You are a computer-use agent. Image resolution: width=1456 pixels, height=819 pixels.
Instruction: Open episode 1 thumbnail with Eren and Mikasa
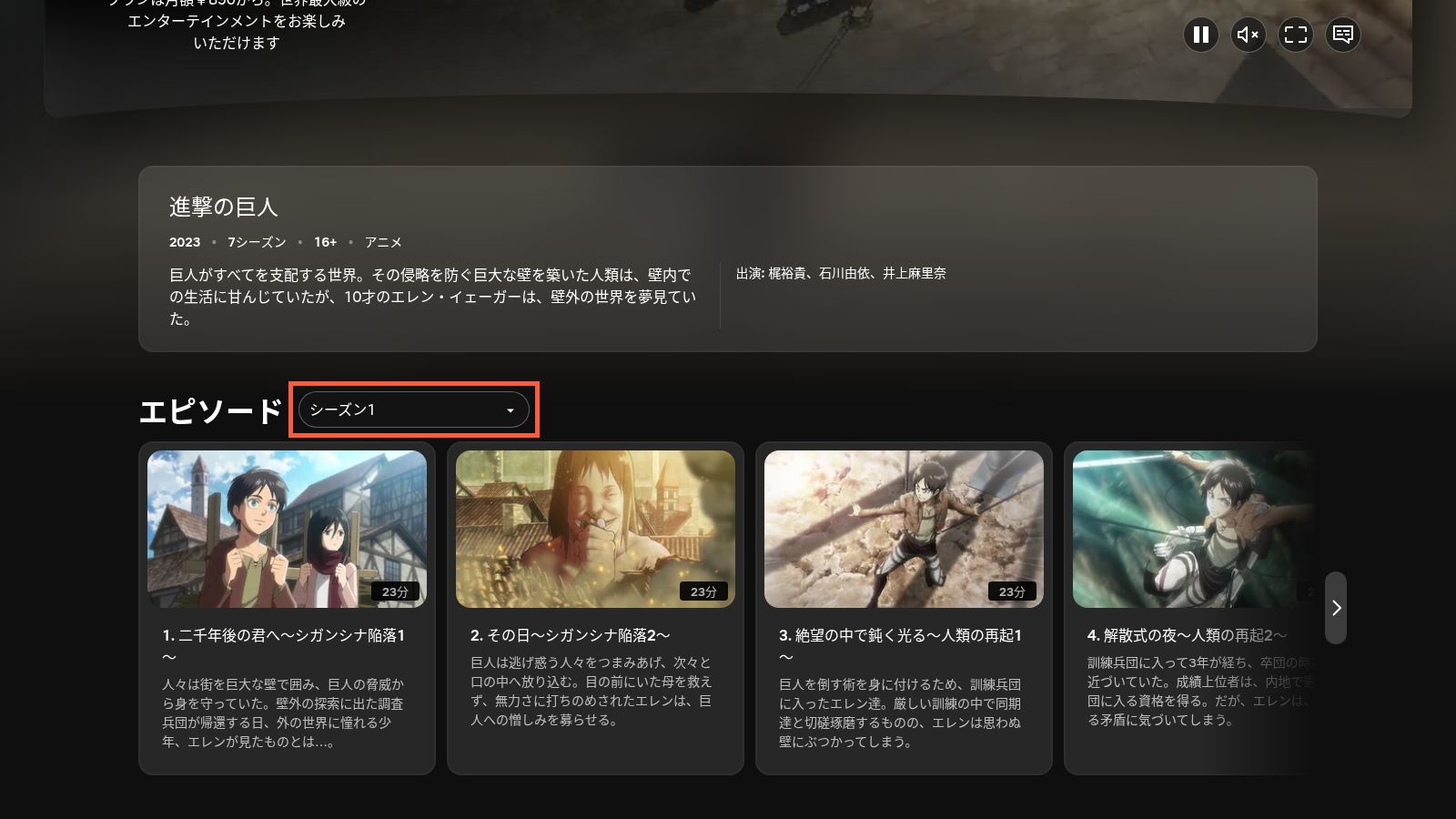pos(287,529)
